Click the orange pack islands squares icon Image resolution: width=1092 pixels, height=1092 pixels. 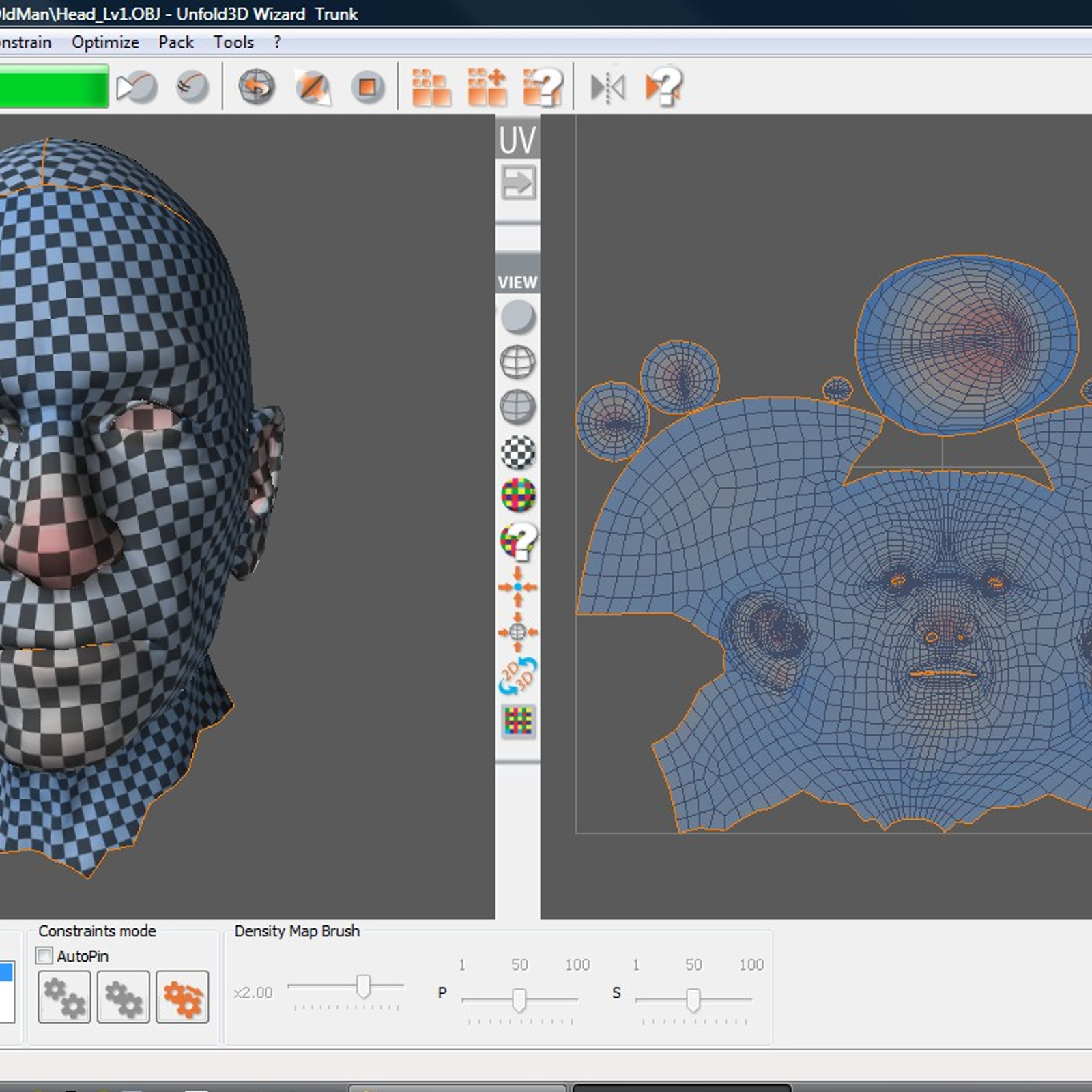(x=431, y=87)
